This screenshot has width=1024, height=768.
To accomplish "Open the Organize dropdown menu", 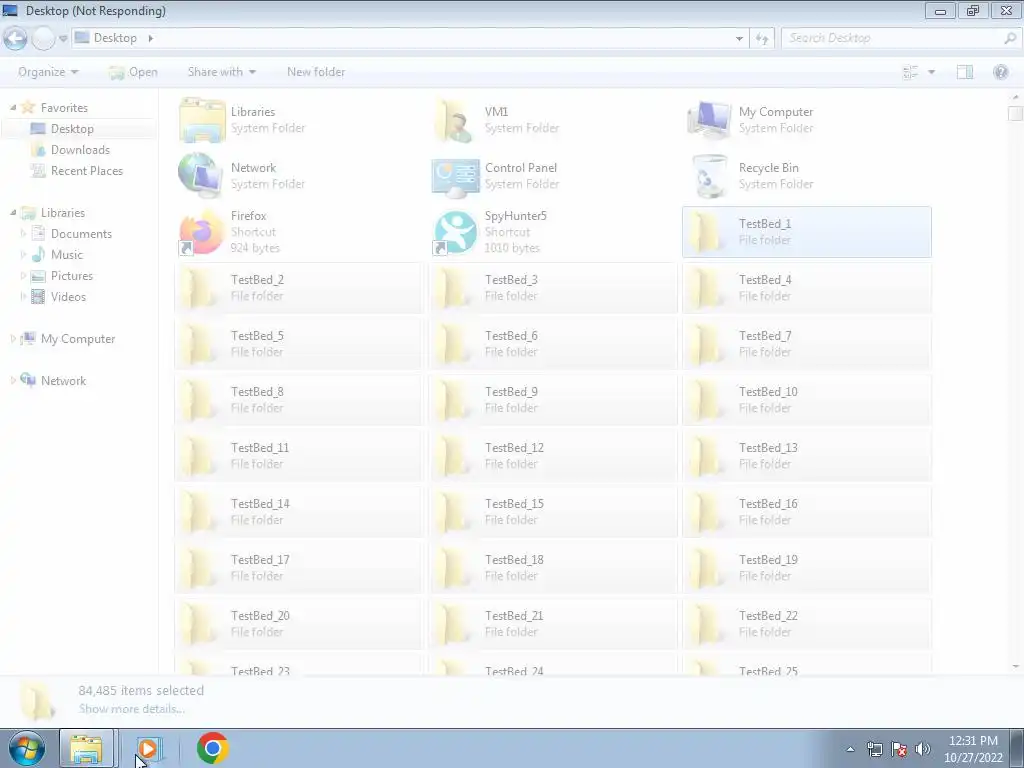I will tap(48, 72).
